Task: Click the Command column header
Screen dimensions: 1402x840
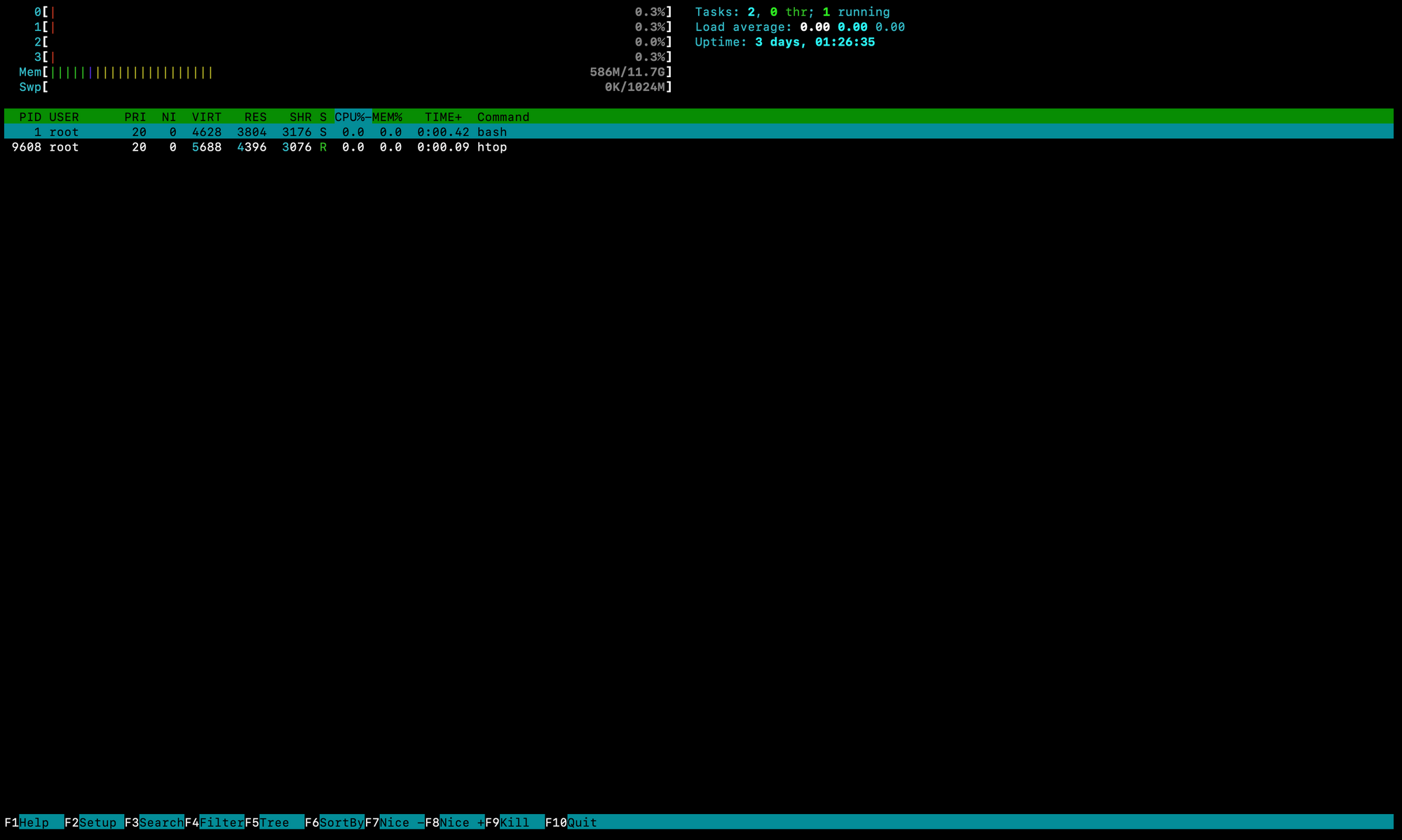Action: coord(503,117)
